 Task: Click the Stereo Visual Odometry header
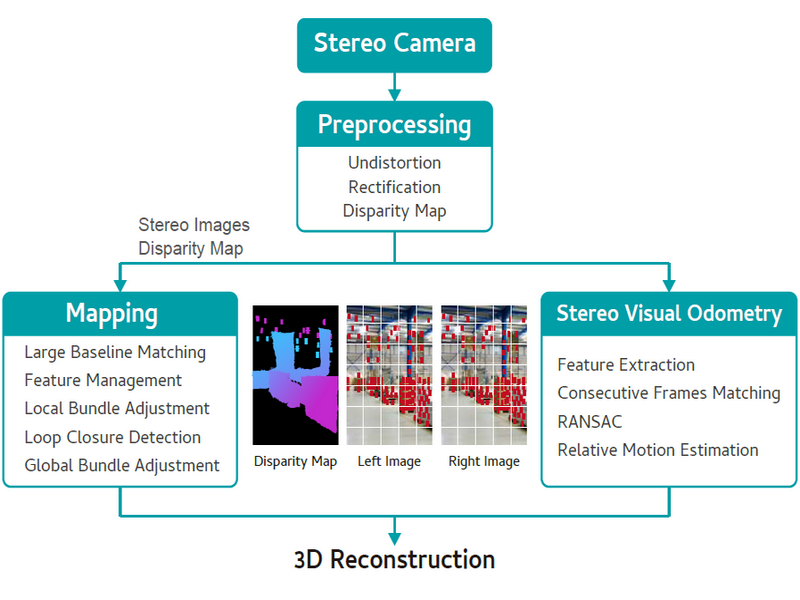[x=669, y=313]
